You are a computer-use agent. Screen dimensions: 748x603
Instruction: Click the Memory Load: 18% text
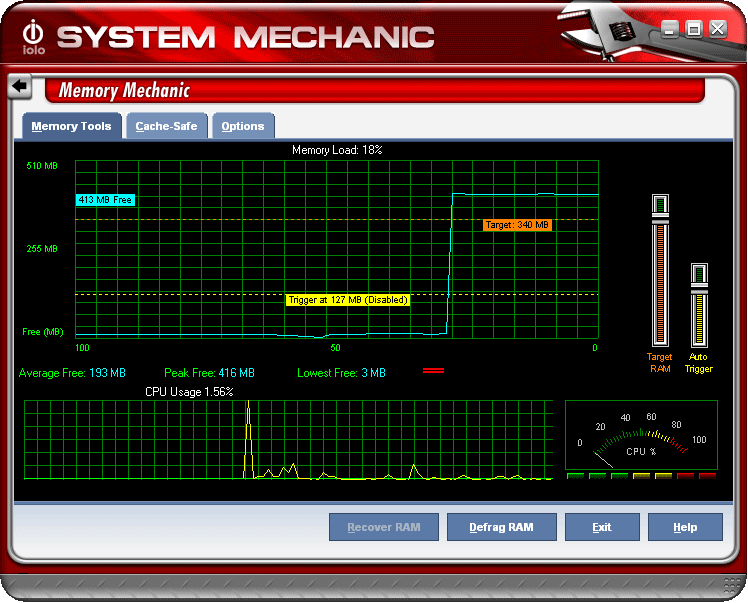click(x=337, y=150)
